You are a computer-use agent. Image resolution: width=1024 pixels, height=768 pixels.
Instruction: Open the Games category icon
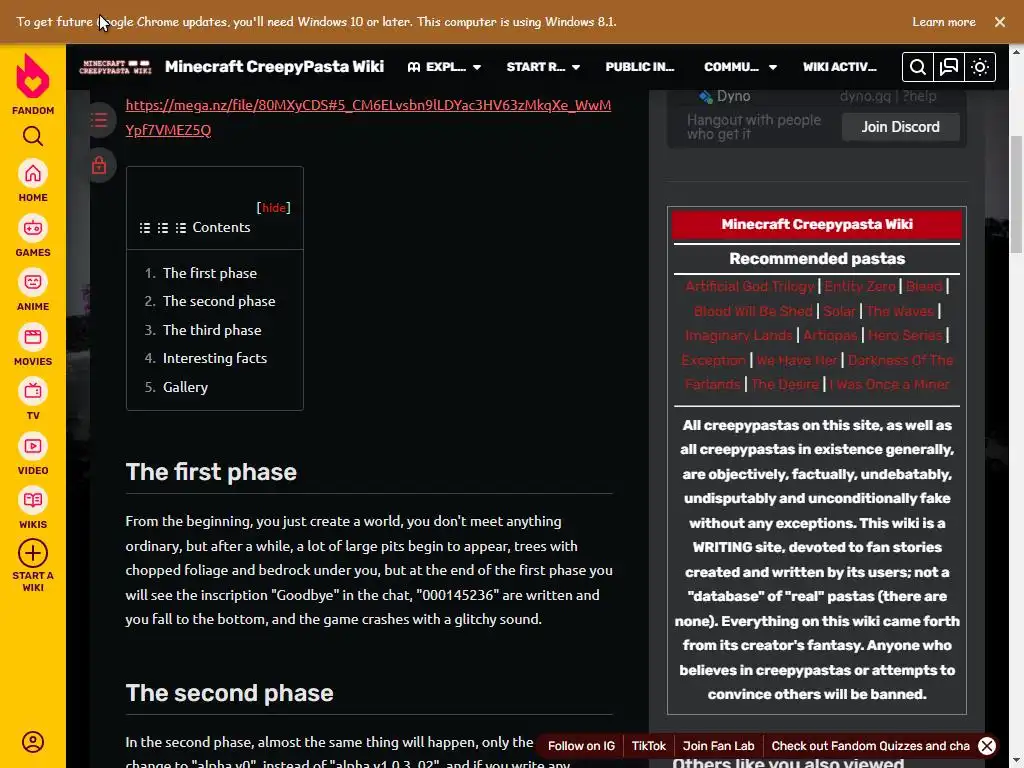(x=33, y=228)
